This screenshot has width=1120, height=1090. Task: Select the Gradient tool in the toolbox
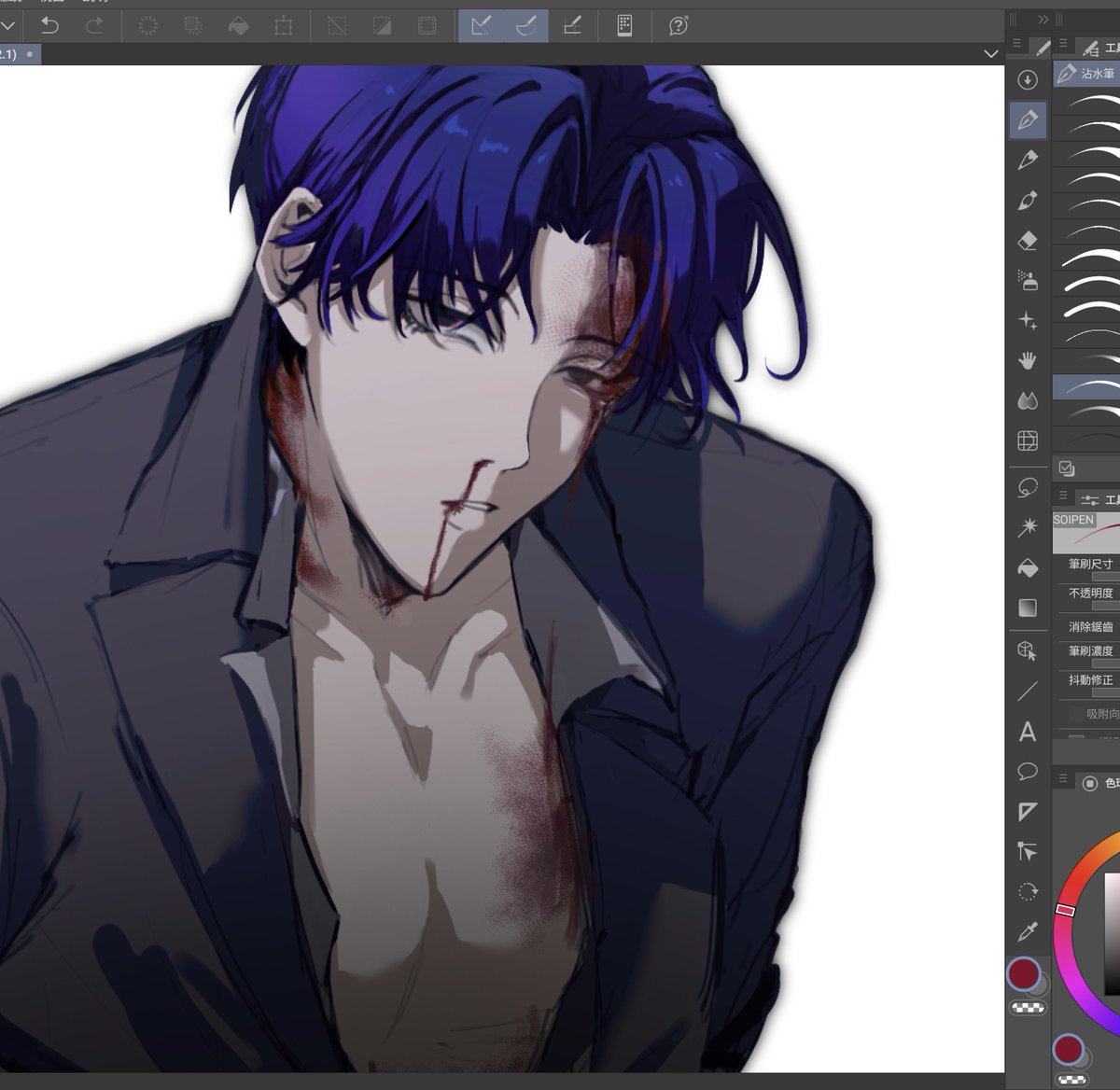[1028, 608]
